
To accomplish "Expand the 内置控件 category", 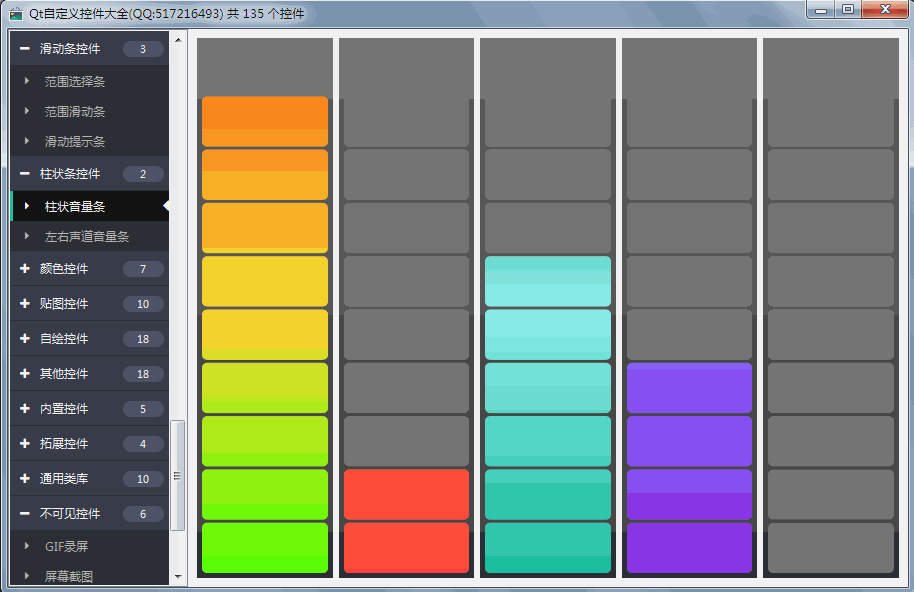I will pos(64,409).
